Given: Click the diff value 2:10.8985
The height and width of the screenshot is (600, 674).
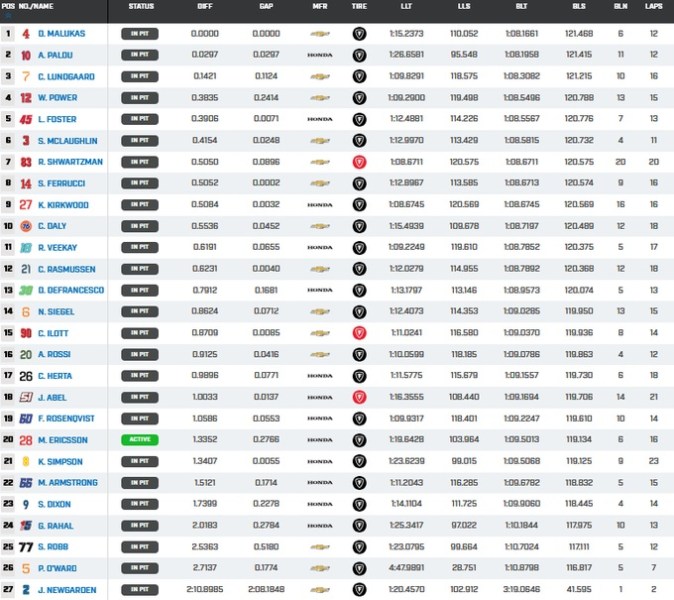Looking at the screenshot, I should 205,589.
